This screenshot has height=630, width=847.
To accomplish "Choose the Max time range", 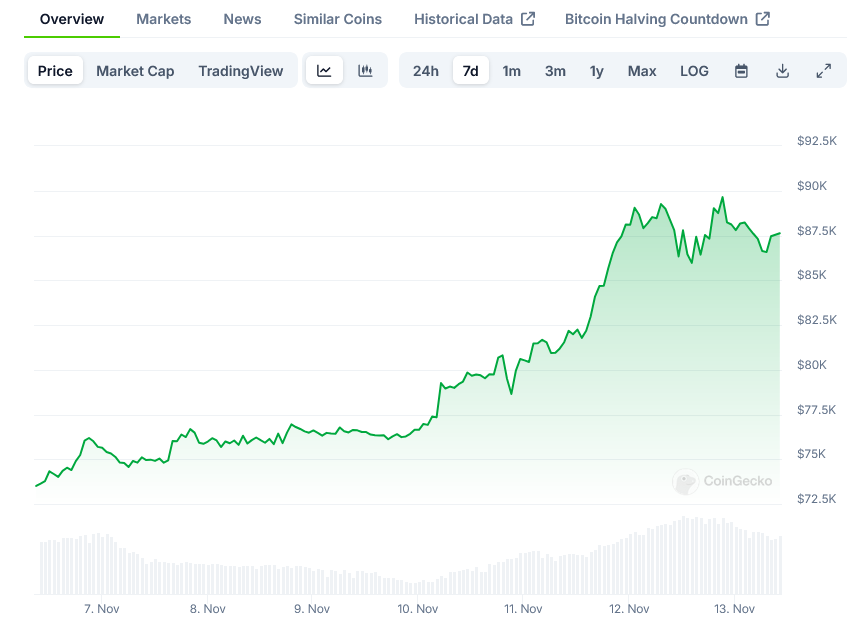I will 642,71.
